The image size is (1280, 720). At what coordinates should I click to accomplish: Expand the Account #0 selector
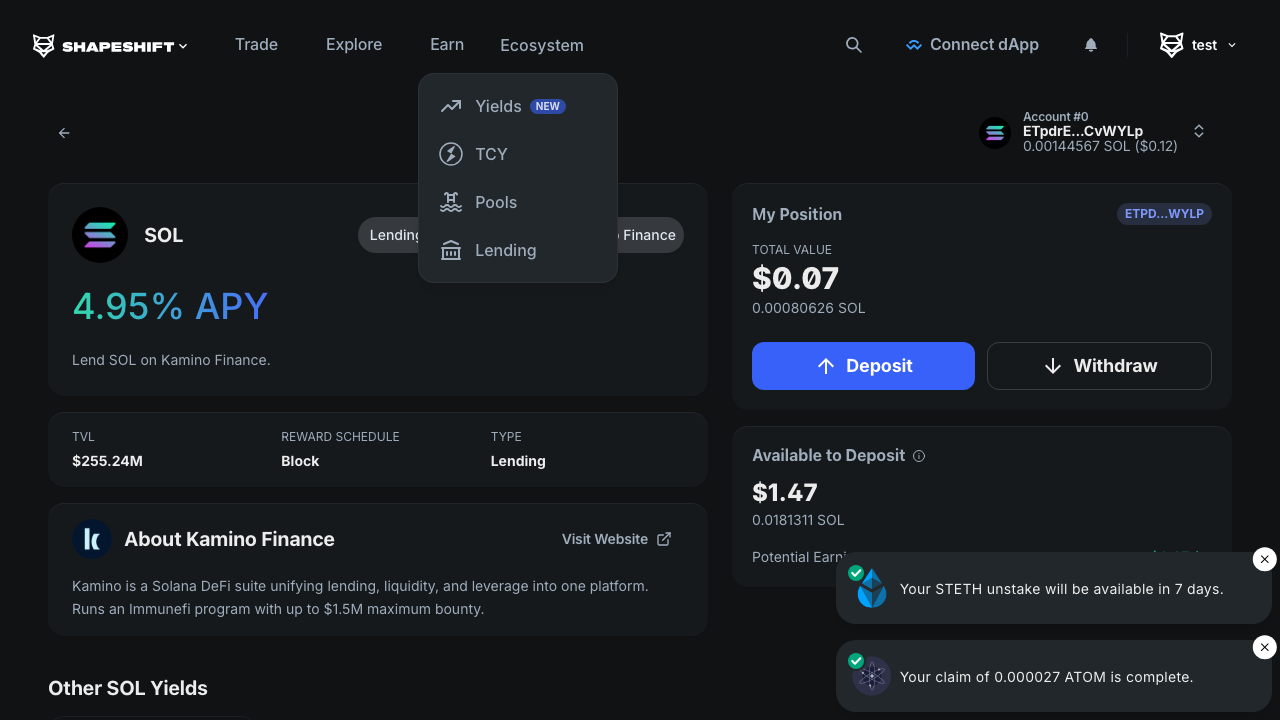[x=1198, y=132]
